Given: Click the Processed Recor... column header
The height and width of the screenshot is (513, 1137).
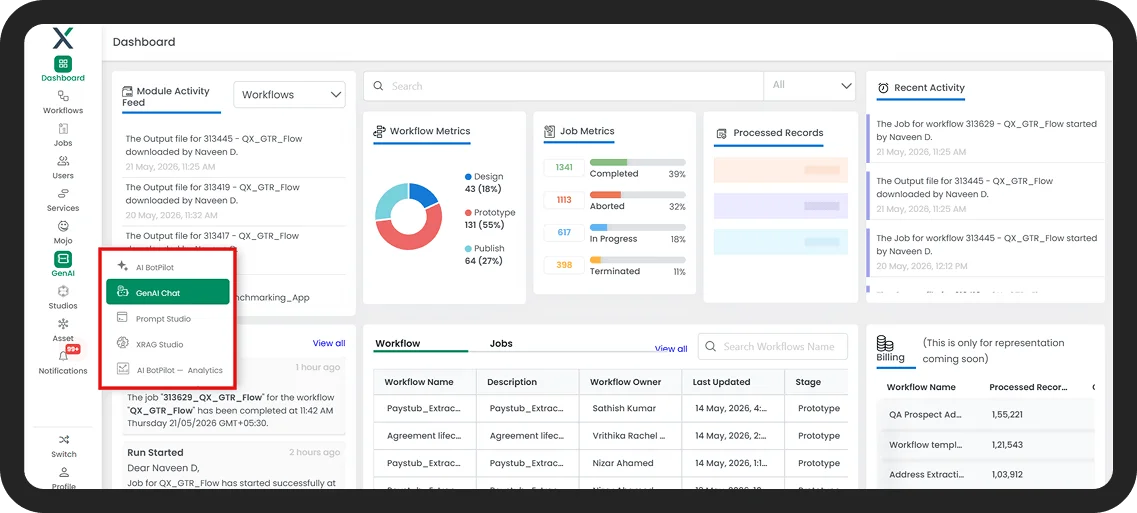Looking at the screenshot, I should 1028,387.
